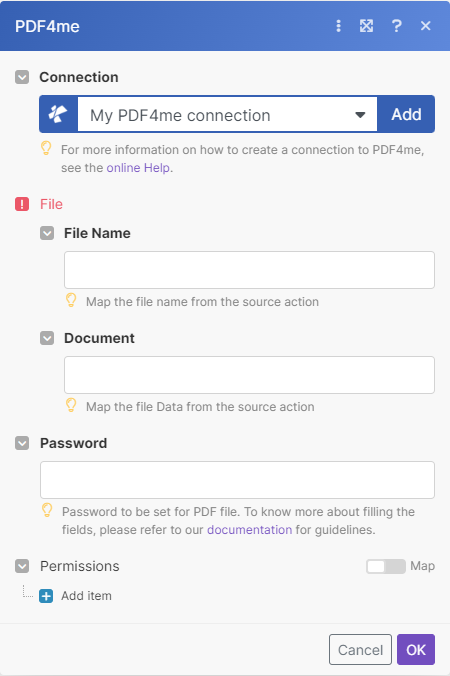Click the blue plus Add item icon

46,596
